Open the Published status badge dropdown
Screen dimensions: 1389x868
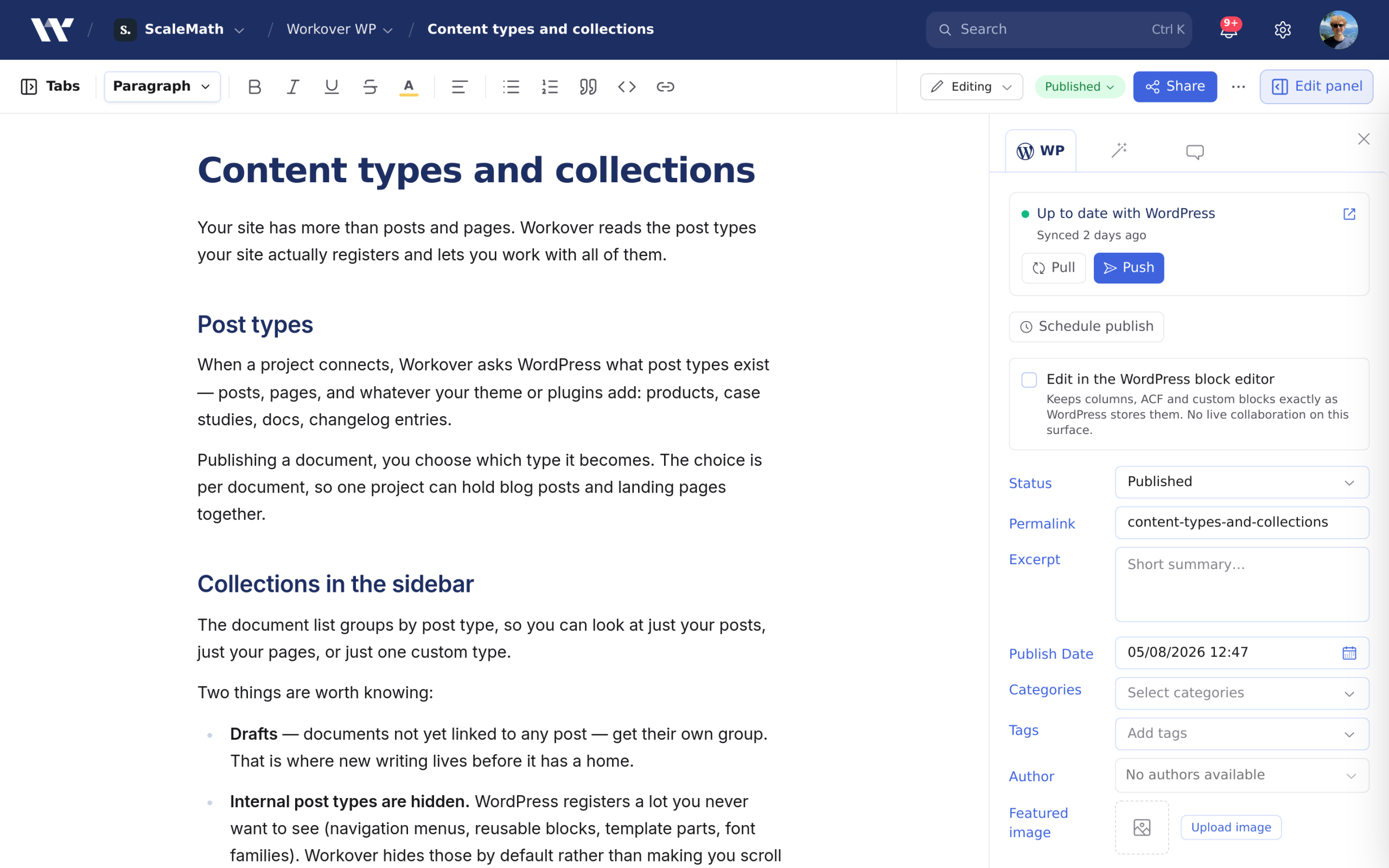1080,87
